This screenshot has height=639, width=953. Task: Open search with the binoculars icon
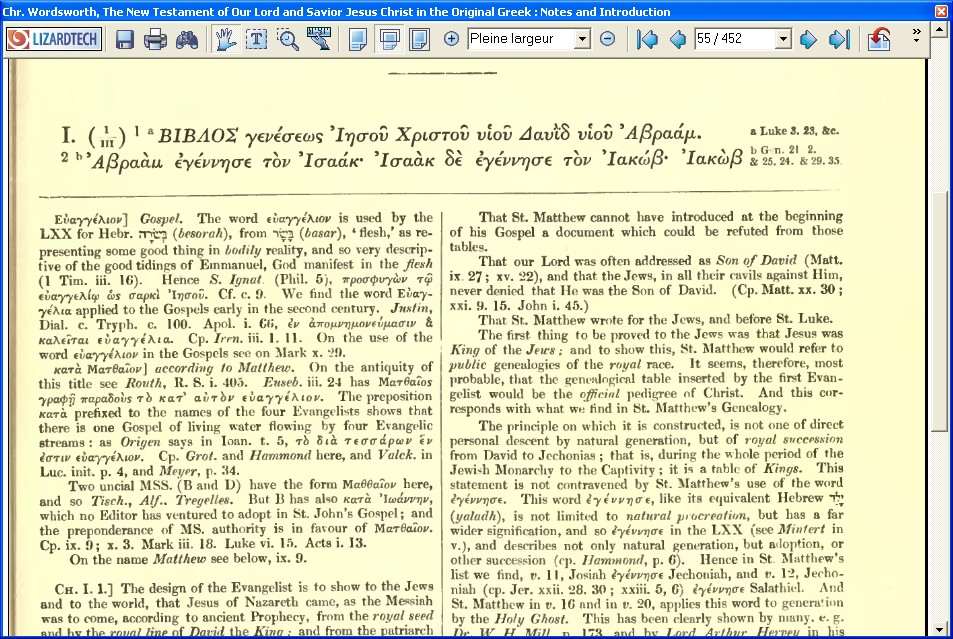click(187, 40)
